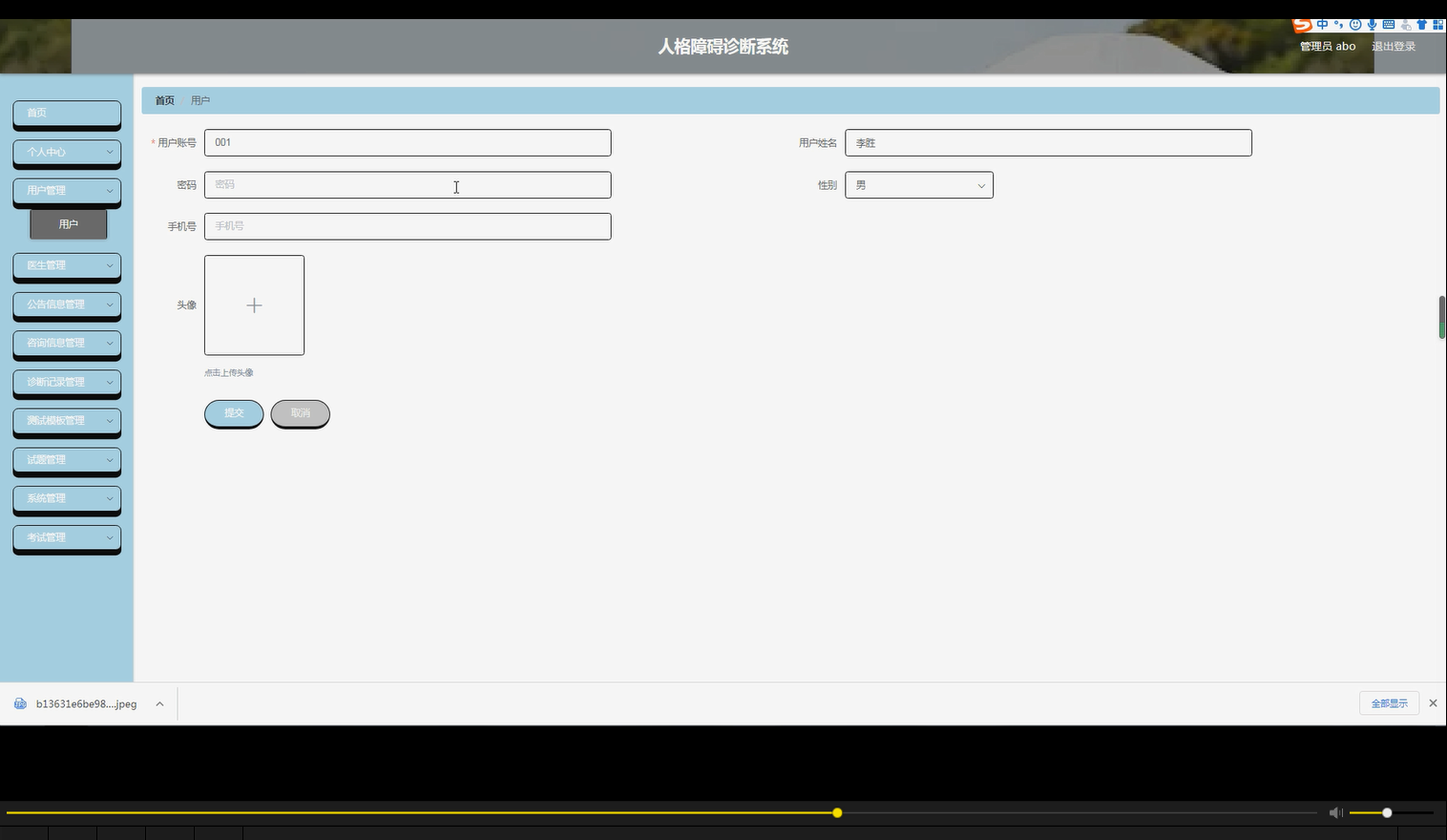Open the emoji smiley icon in IME bar
The image size is (1447, 840).
click(x=1355, y=25)
